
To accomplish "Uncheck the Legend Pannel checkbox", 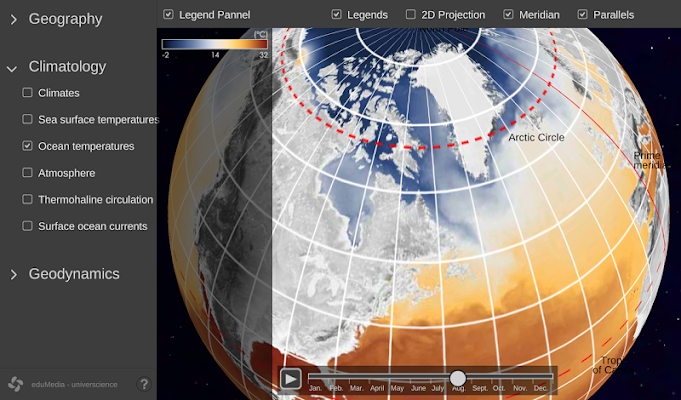I will (168, 14).
